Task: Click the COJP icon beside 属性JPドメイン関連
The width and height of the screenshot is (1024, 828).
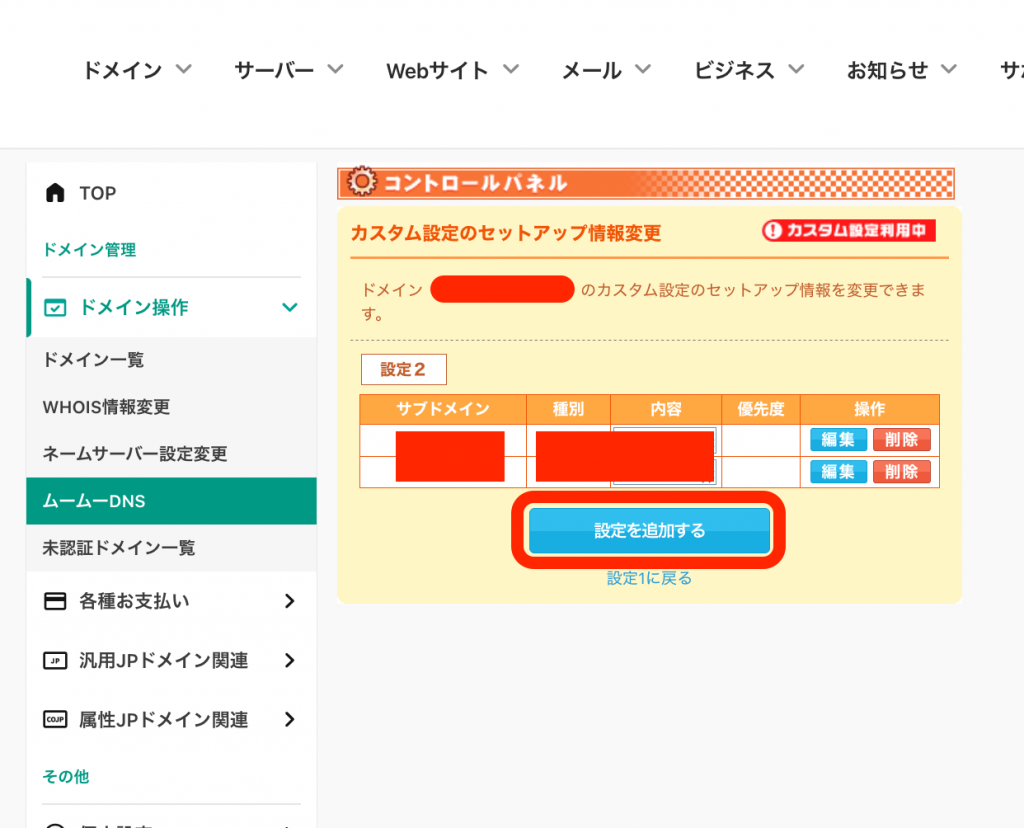Action: tap(57, 719)
